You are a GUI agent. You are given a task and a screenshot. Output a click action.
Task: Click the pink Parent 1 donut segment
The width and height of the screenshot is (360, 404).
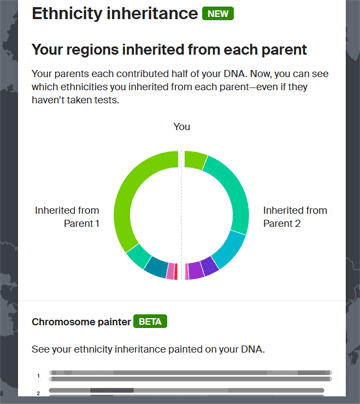pyautogui.click(x=171, y=271)
